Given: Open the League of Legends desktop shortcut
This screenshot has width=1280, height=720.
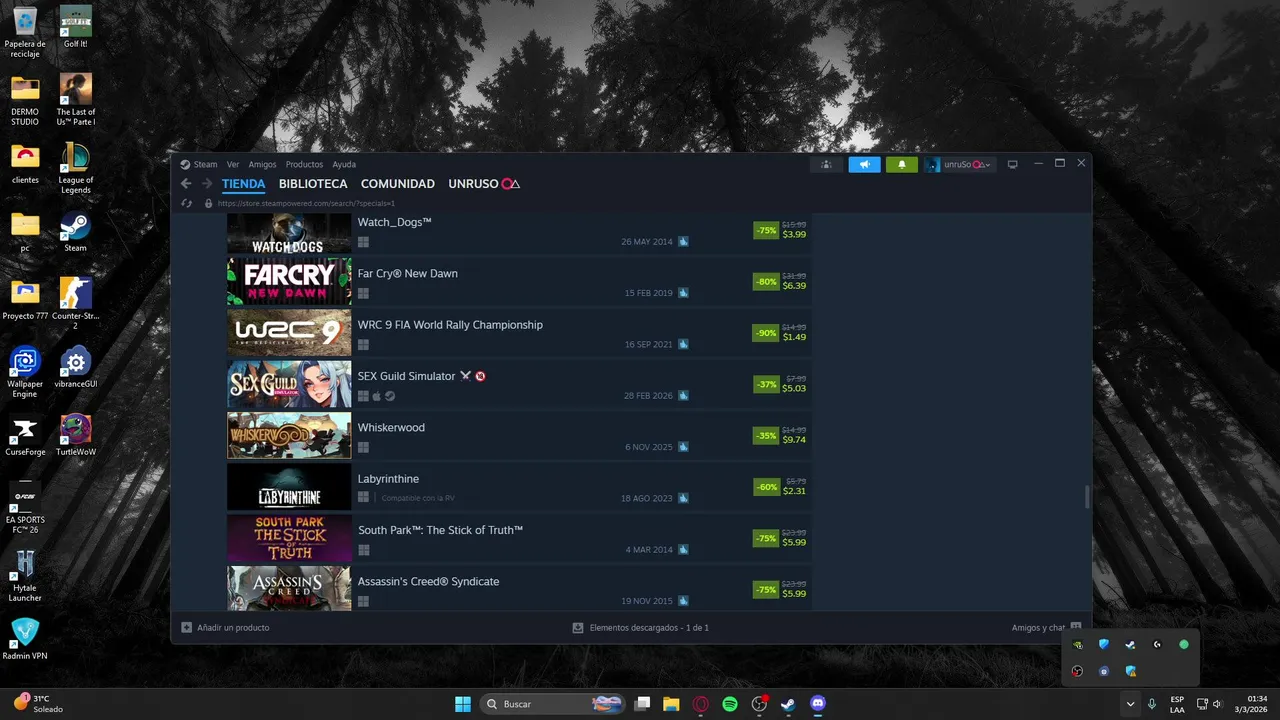Looking at the screenshot, I should [76, 168].
